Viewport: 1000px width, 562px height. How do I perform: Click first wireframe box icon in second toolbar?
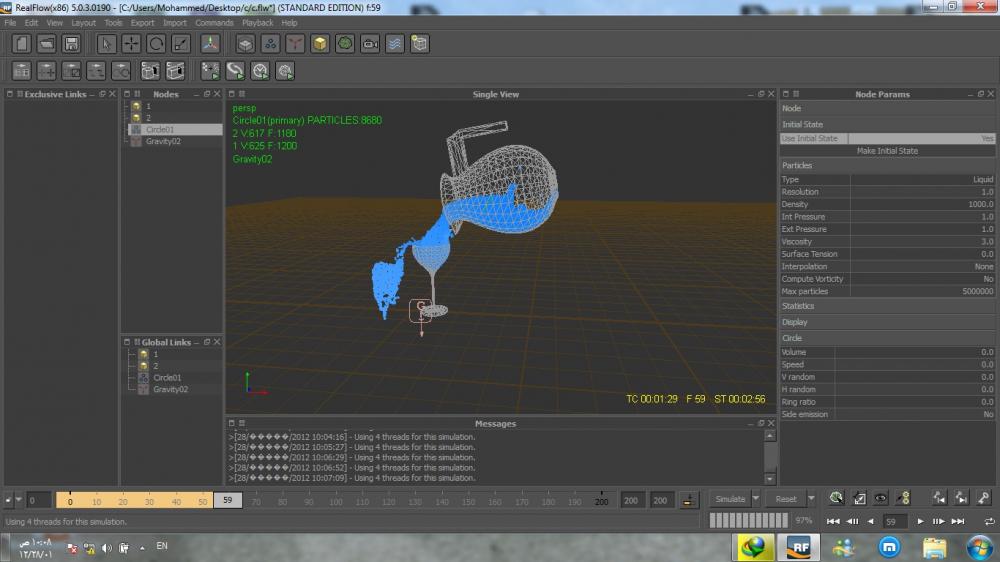coord(151,71)
